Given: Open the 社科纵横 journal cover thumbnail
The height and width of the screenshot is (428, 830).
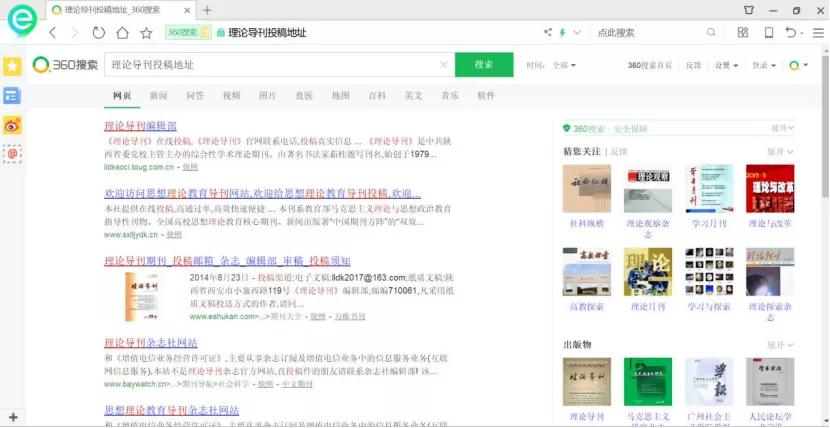Looking at the screenshot, I should click(587, 188).
